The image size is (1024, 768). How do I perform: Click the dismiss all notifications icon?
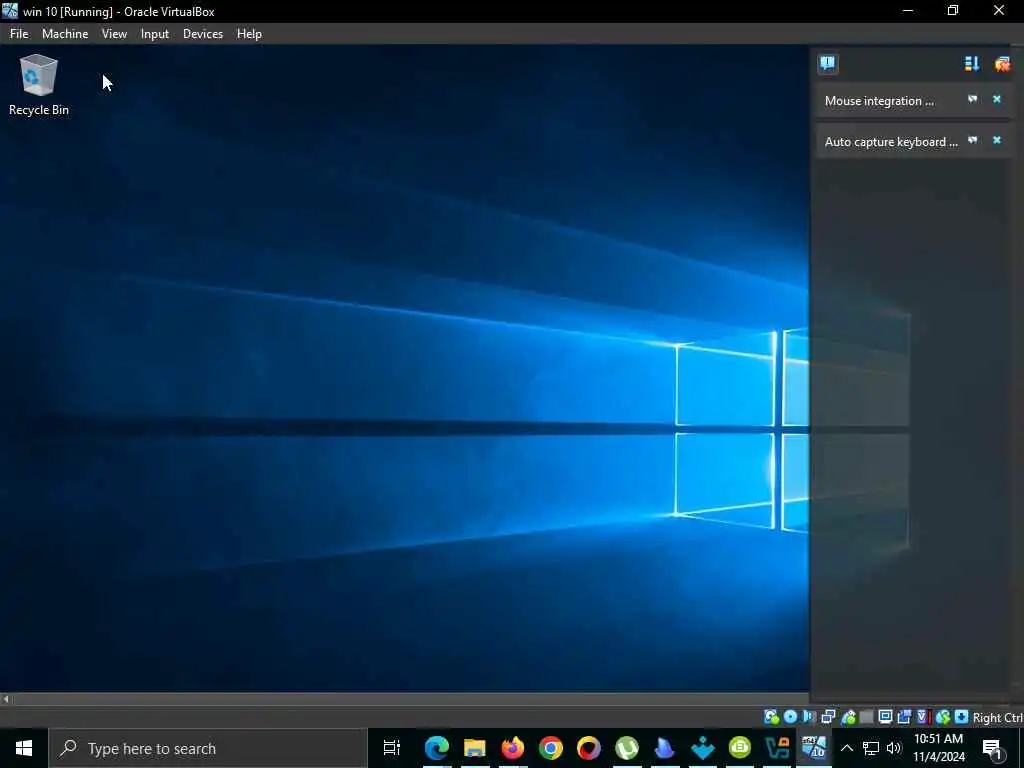(1002, 63)
